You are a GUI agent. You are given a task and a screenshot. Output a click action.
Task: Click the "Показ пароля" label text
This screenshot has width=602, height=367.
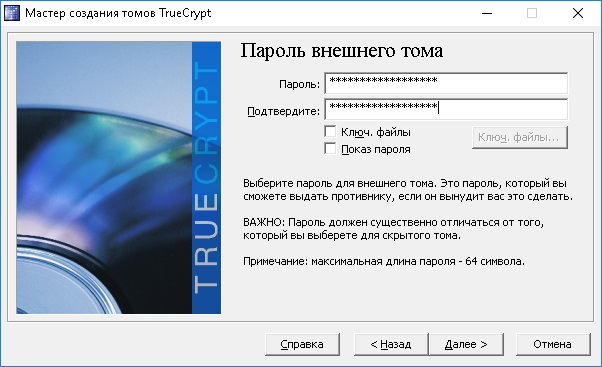376,149
